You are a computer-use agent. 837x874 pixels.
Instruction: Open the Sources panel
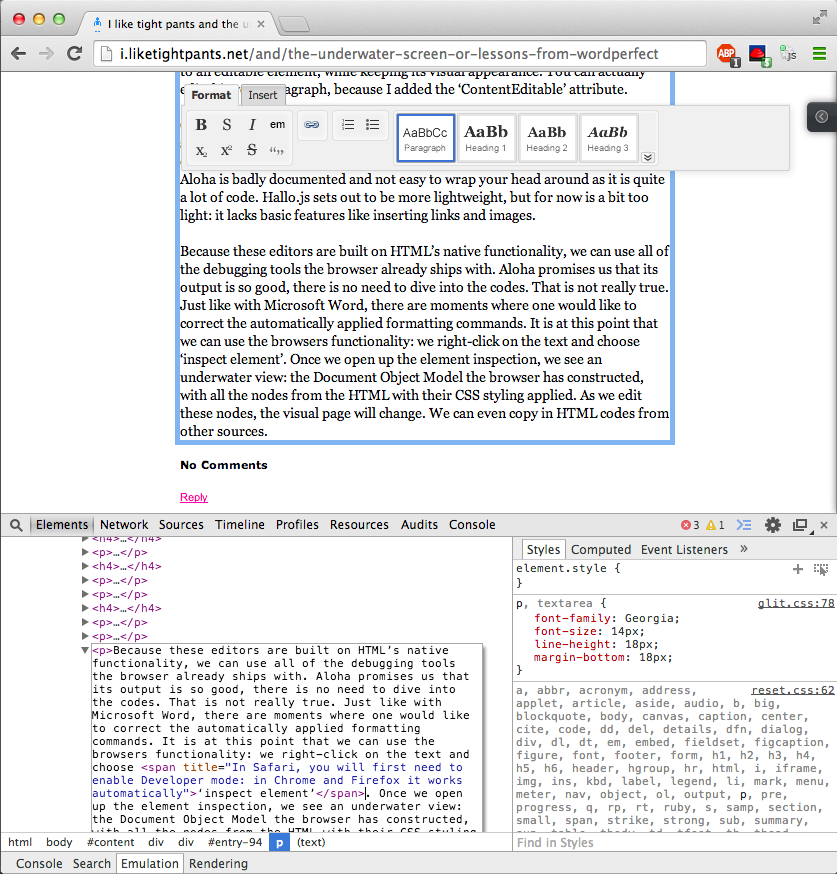point(181,525)
